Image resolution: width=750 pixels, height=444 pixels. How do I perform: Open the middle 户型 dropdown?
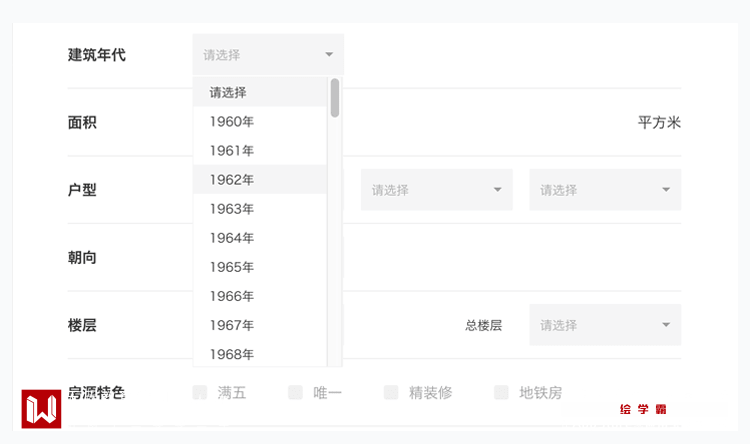(x=436, y=190)
